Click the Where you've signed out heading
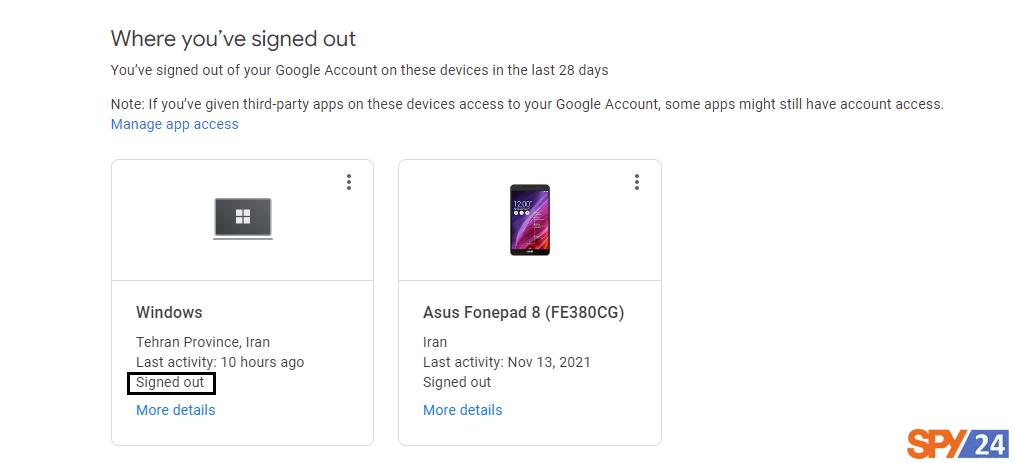 coord(233,39)
